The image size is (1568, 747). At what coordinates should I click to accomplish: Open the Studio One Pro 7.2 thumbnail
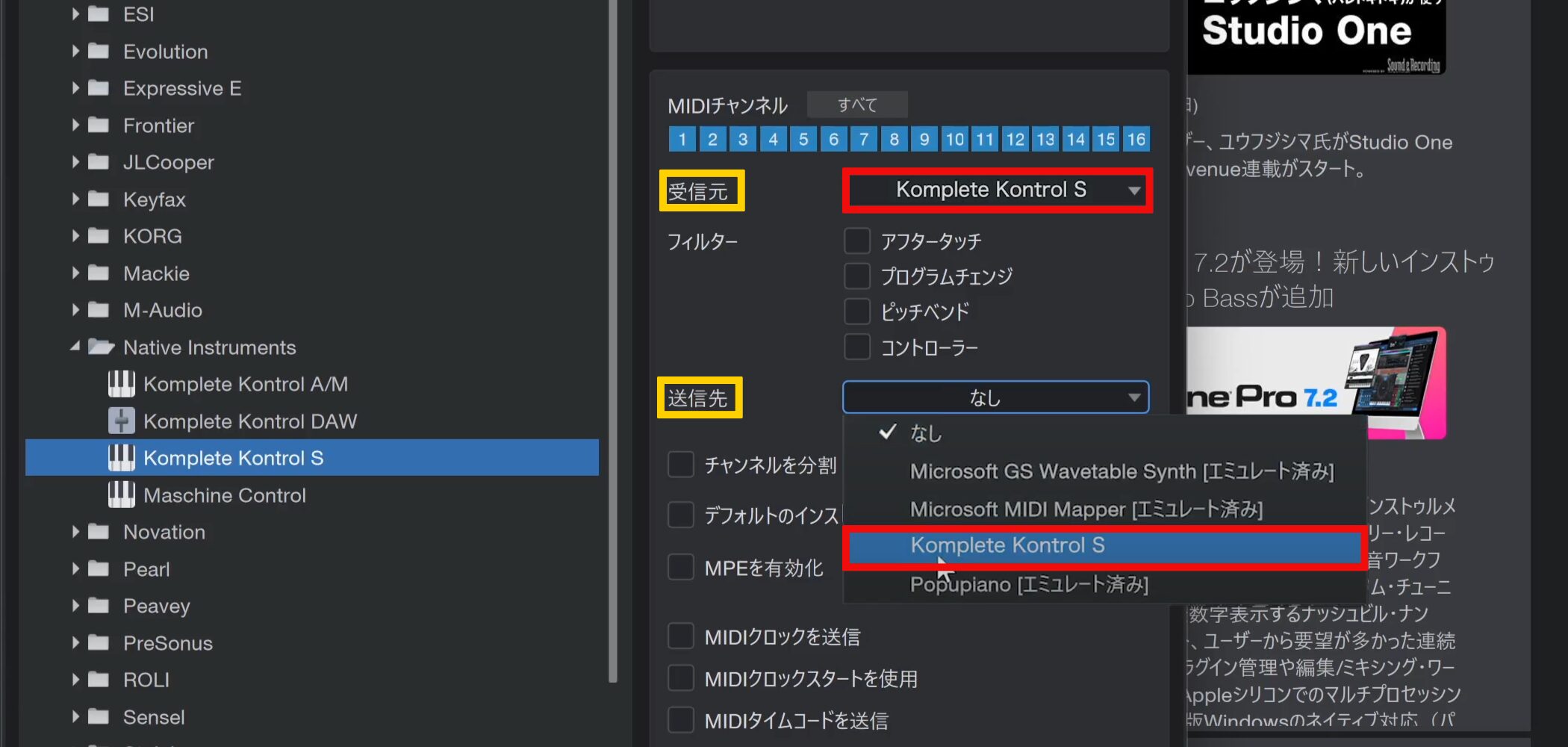[x=1316, y=382]
